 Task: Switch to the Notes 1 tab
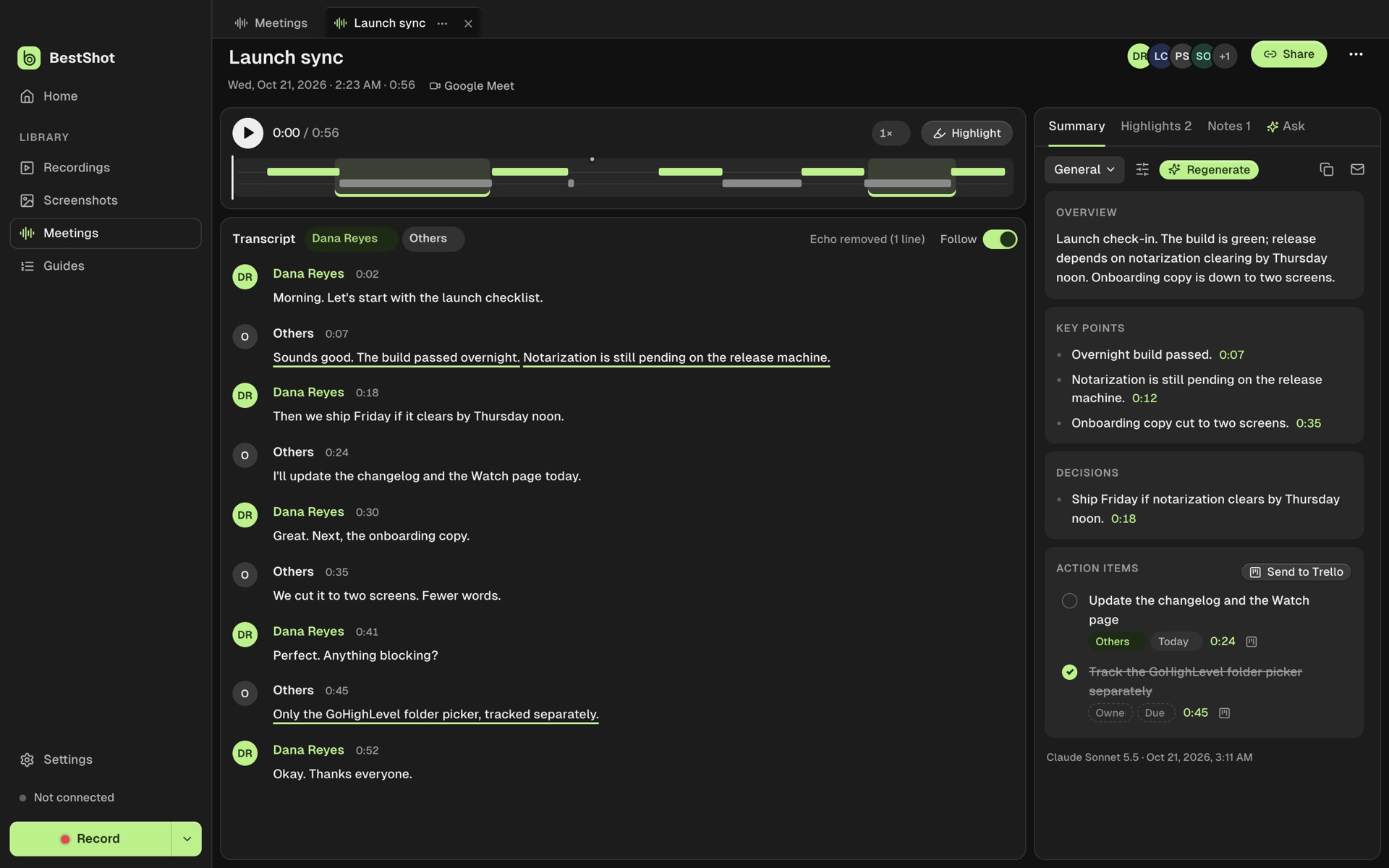click(1228, 127)
